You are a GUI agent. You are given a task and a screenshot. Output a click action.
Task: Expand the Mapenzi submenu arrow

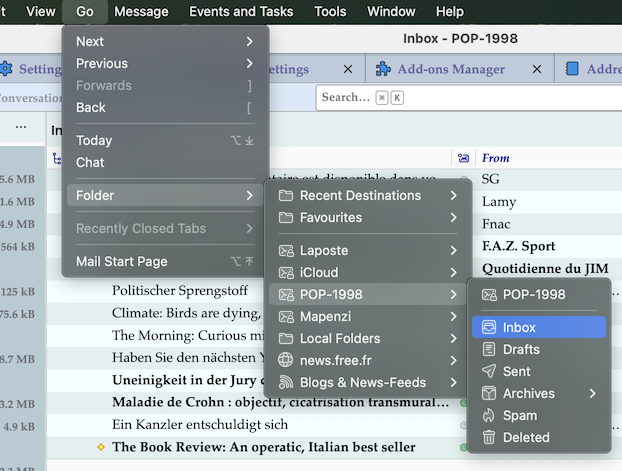coord(454,317)
